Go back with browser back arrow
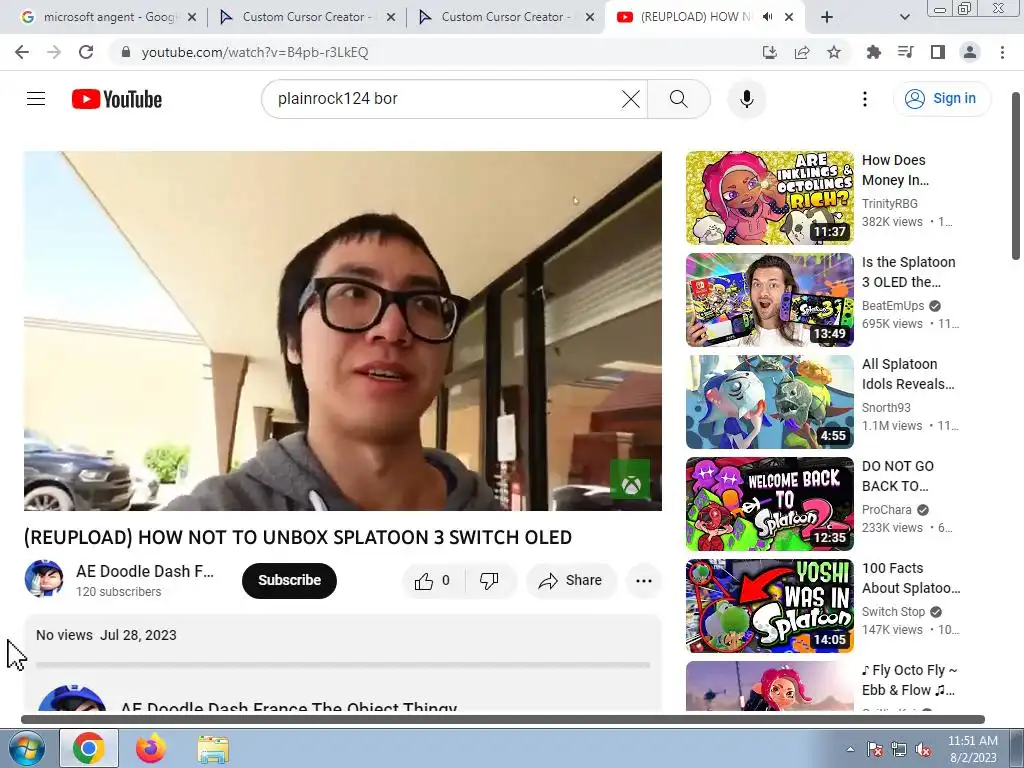1024x768 pixels. click(22, 52)
